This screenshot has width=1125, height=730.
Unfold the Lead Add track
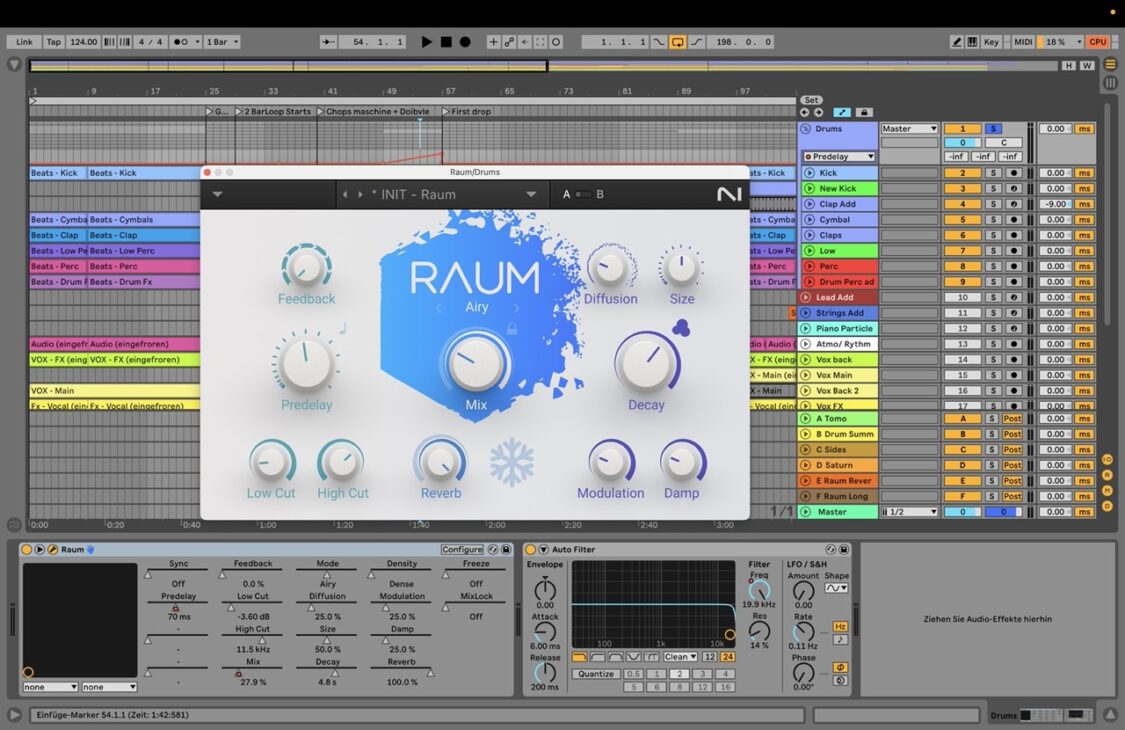(805, 297)
